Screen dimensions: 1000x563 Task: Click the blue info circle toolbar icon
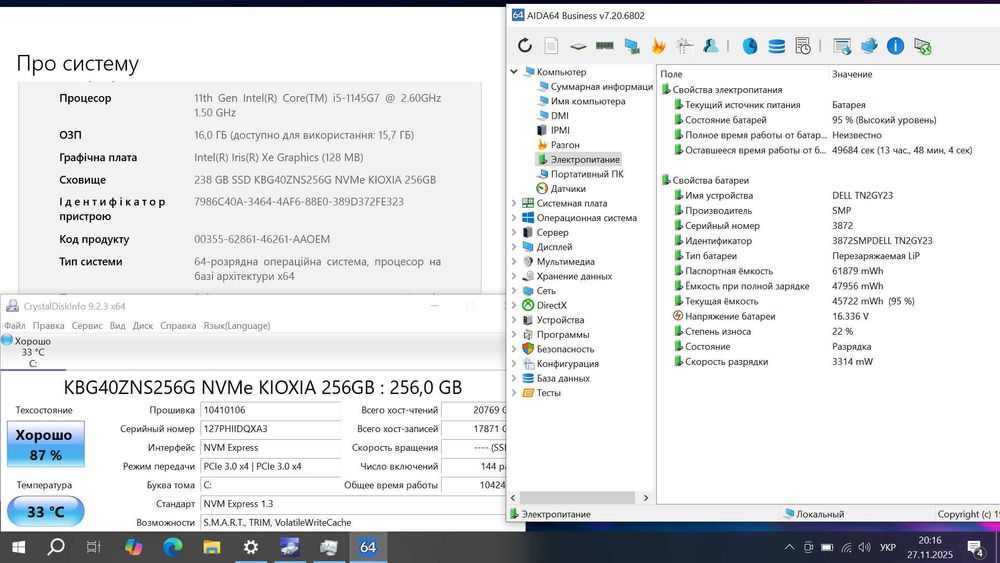[x=895, y=46]
